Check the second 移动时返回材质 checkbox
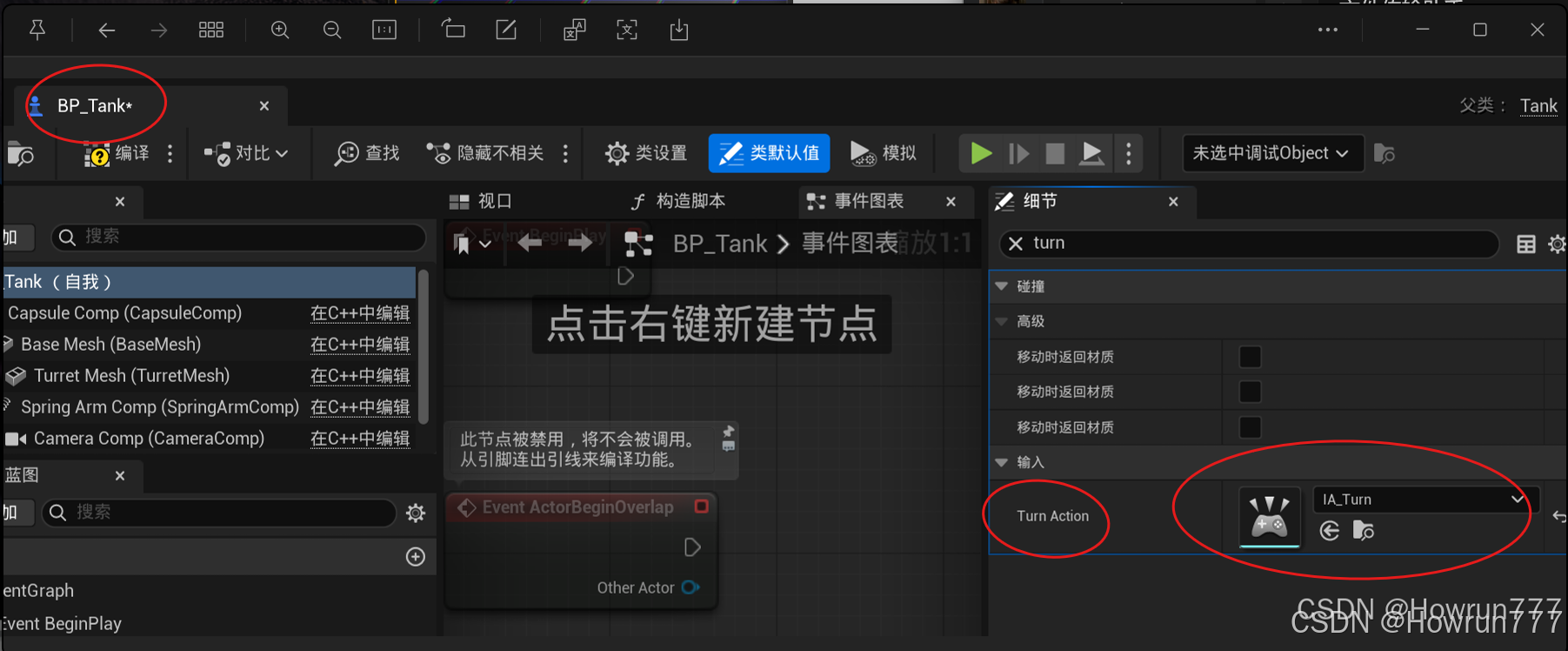 click(1250, 392)
